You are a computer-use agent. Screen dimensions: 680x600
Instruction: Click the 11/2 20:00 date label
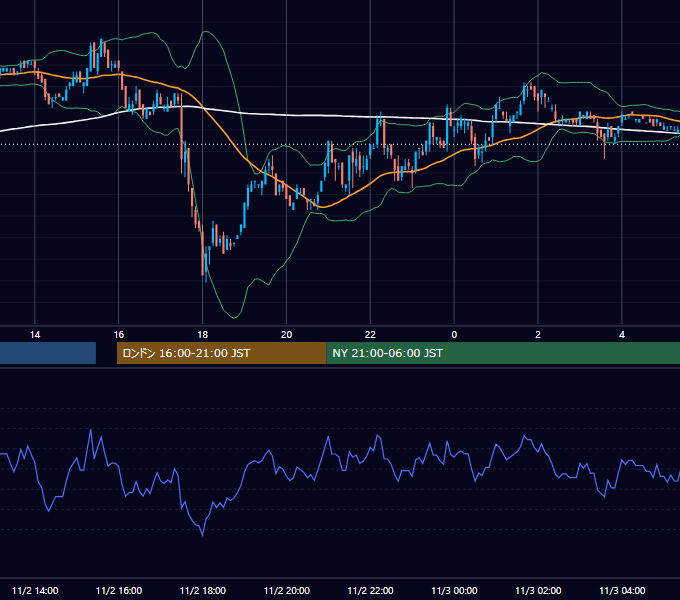pos(287,590)
